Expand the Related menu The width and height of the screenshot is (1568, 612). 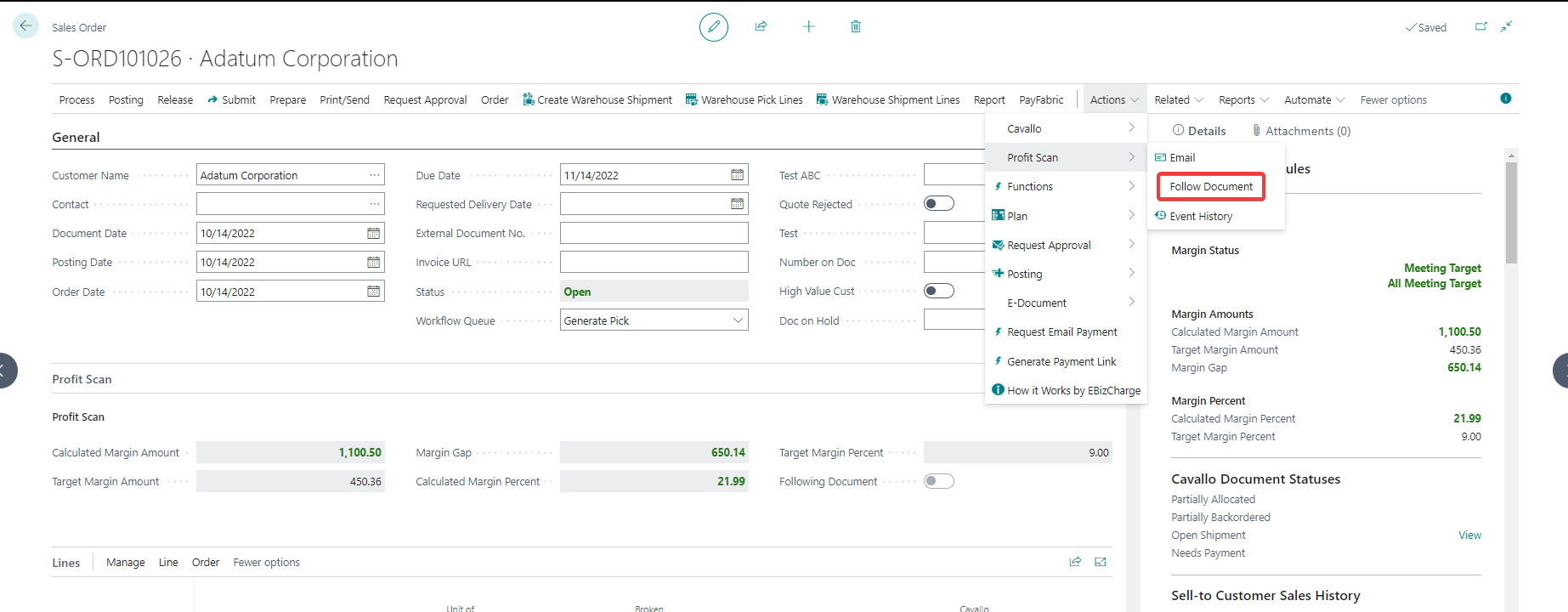pyautogui.click(x=1178, y=99)
